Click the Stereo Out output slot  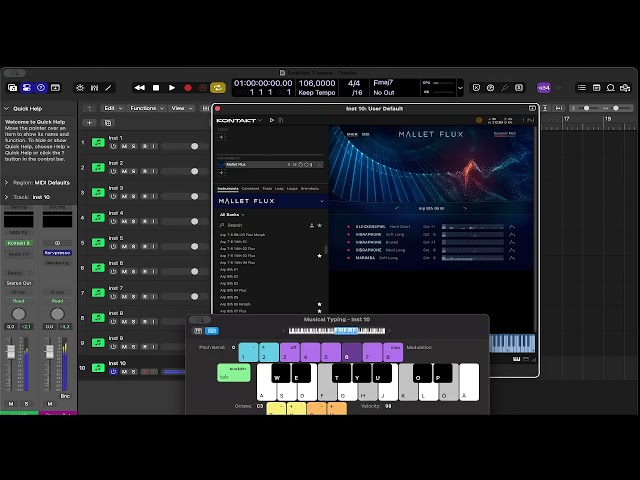point(18,283)
